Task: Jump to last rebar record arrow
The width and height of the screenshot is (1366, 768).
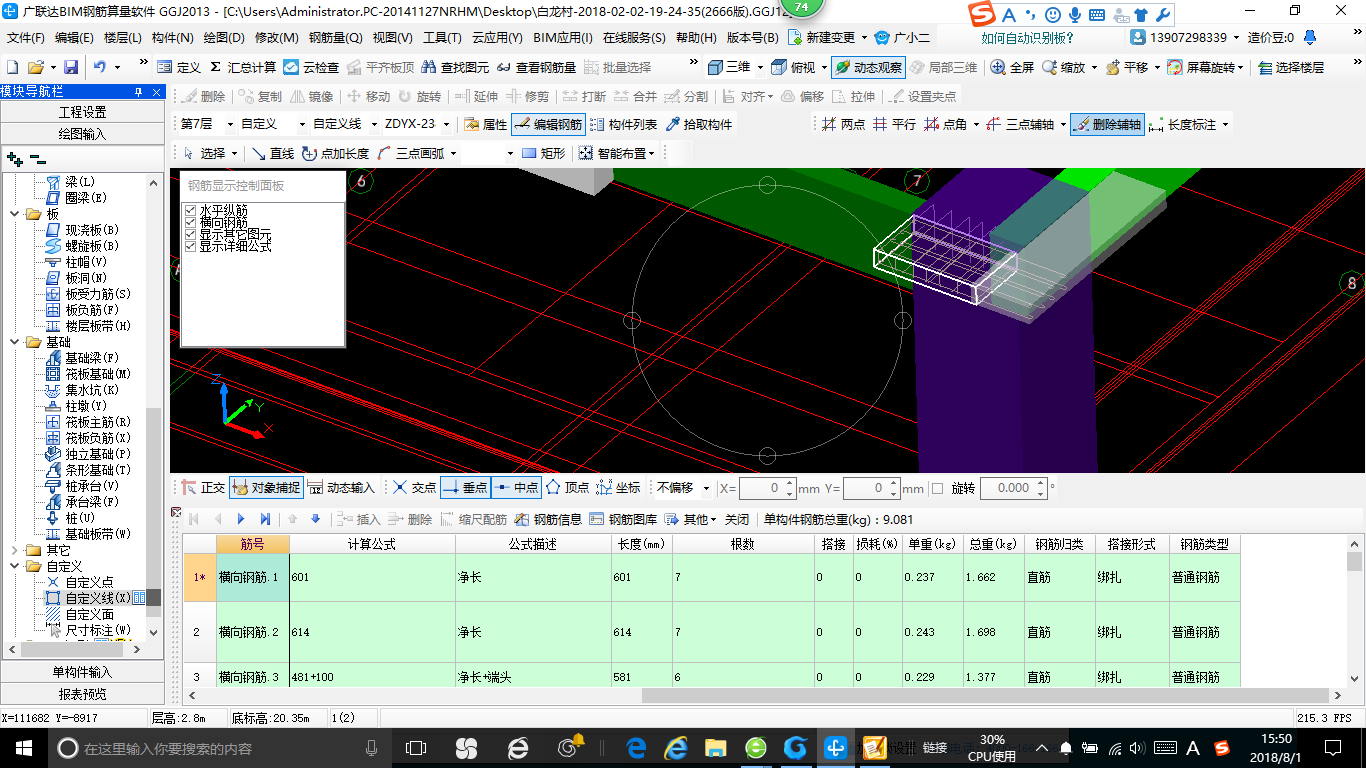Action: click(x=265, y=518)
